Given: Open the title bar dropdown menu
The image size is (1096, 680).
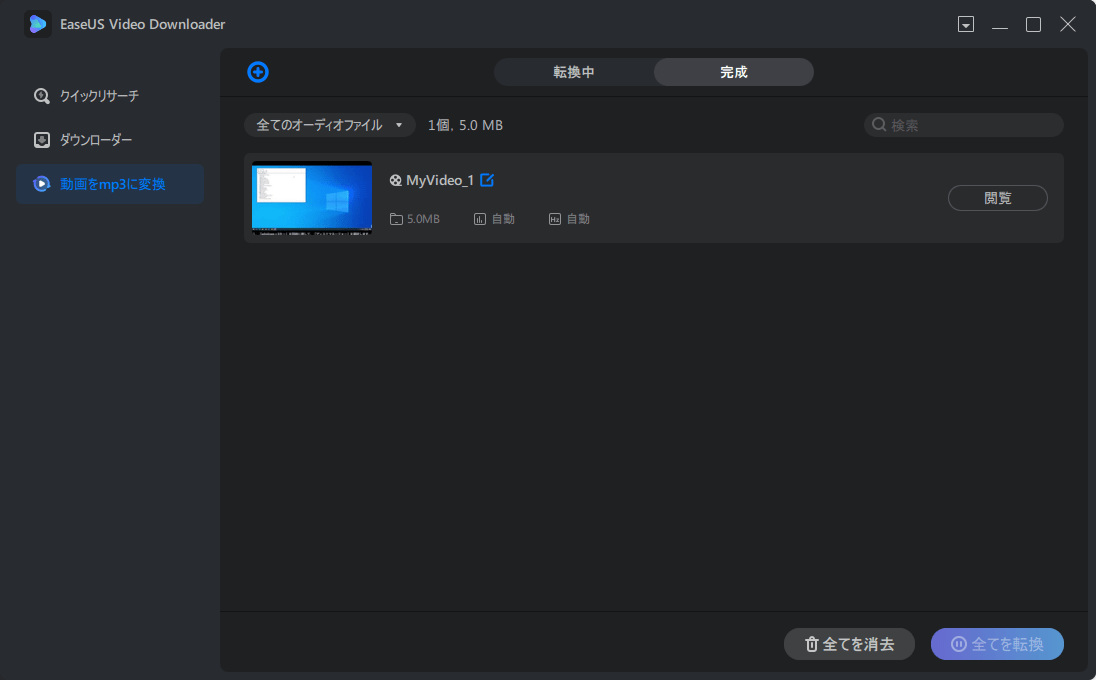Looking at the screenshot, I should click(966, 23).
